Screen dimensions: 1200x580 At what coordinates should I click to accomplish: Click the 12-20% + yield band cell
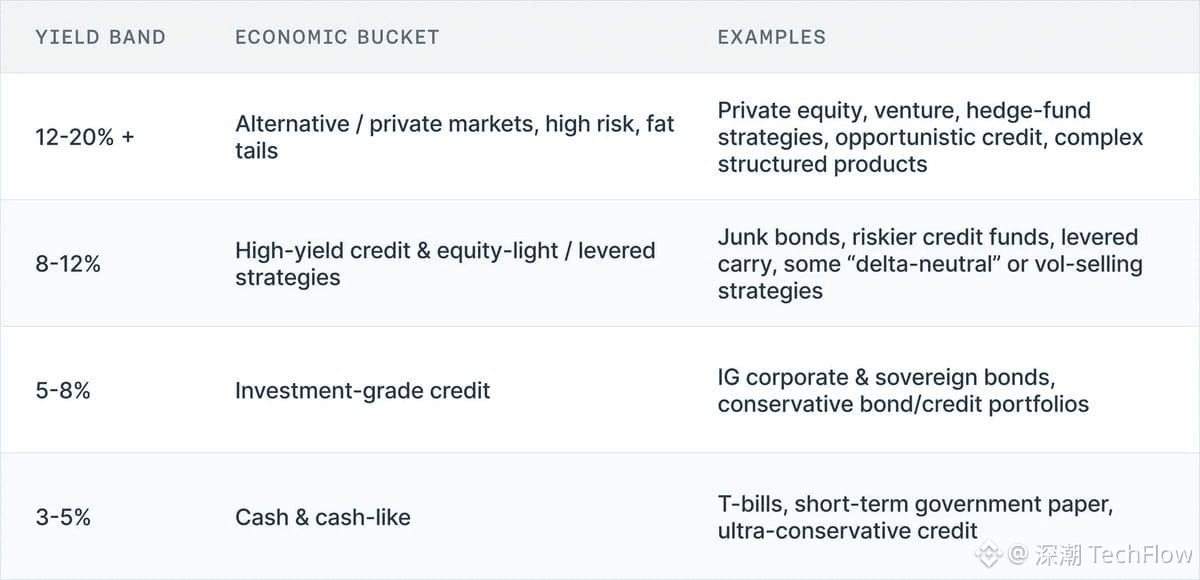[x=84, y=137]
